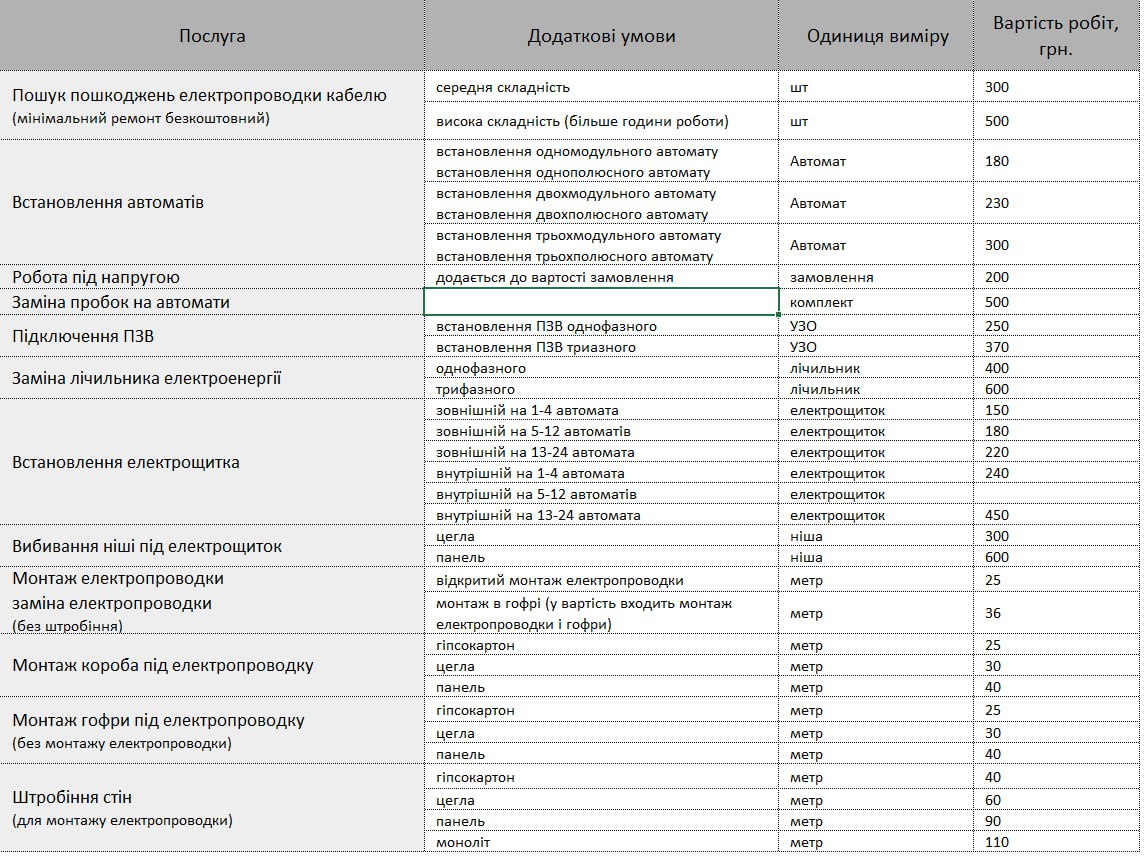The height and width of the screenshot is (858, 1144).
Task: Click the Послуга column header
Action: [x=212, y=36]
